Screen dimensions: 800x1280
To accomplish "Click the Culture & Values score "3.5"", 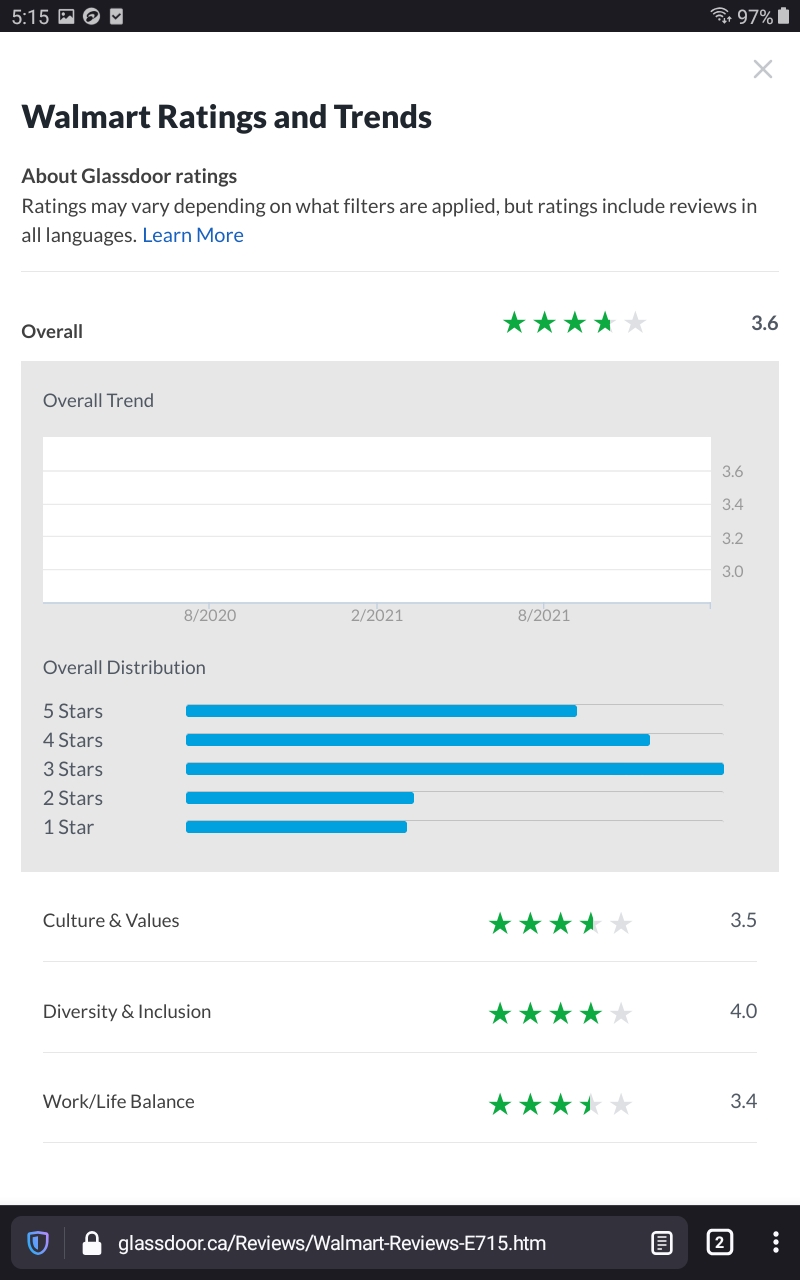I will point(743,920).
